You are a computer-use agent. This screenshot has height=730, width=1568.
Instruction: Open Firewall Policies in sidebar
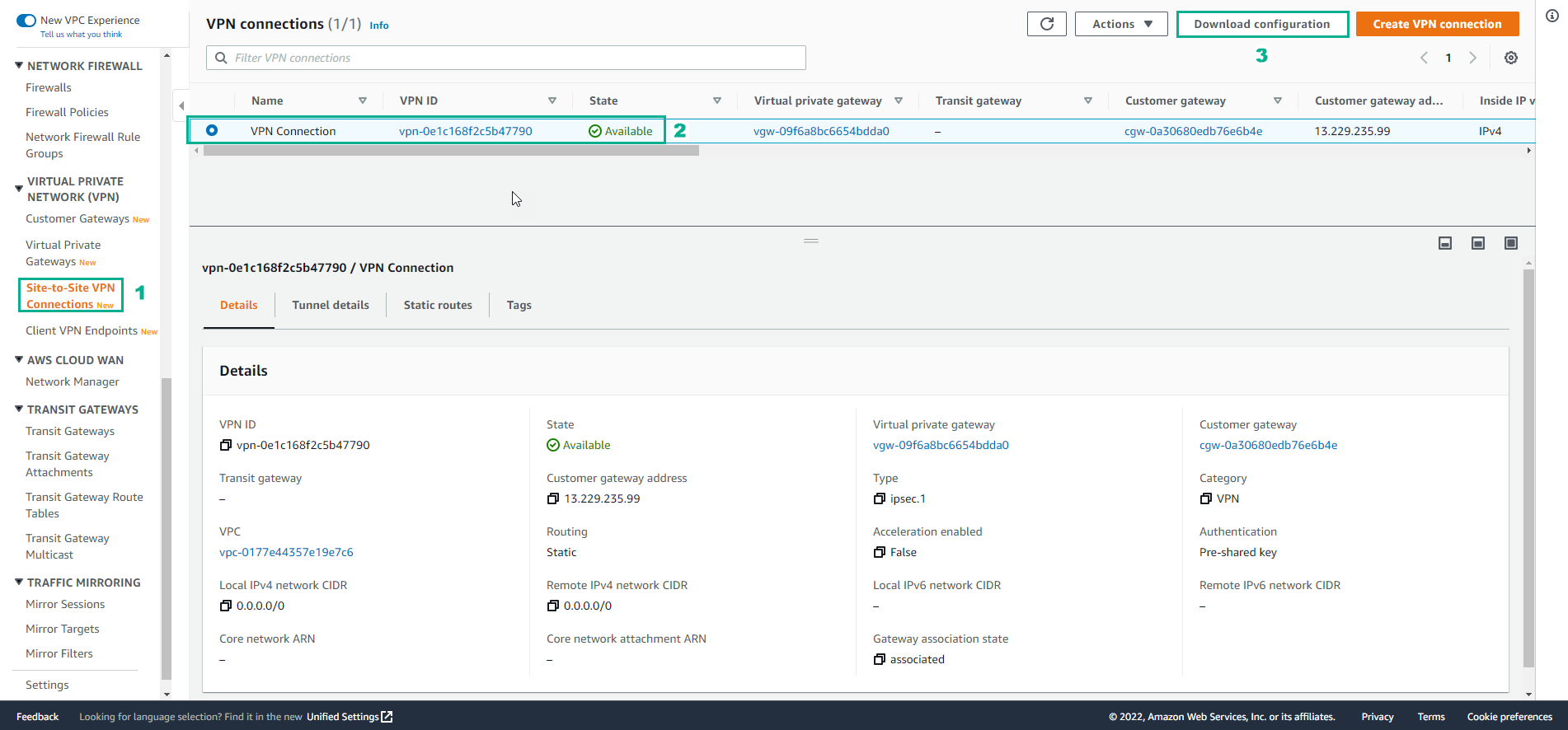tap(67, 112)
